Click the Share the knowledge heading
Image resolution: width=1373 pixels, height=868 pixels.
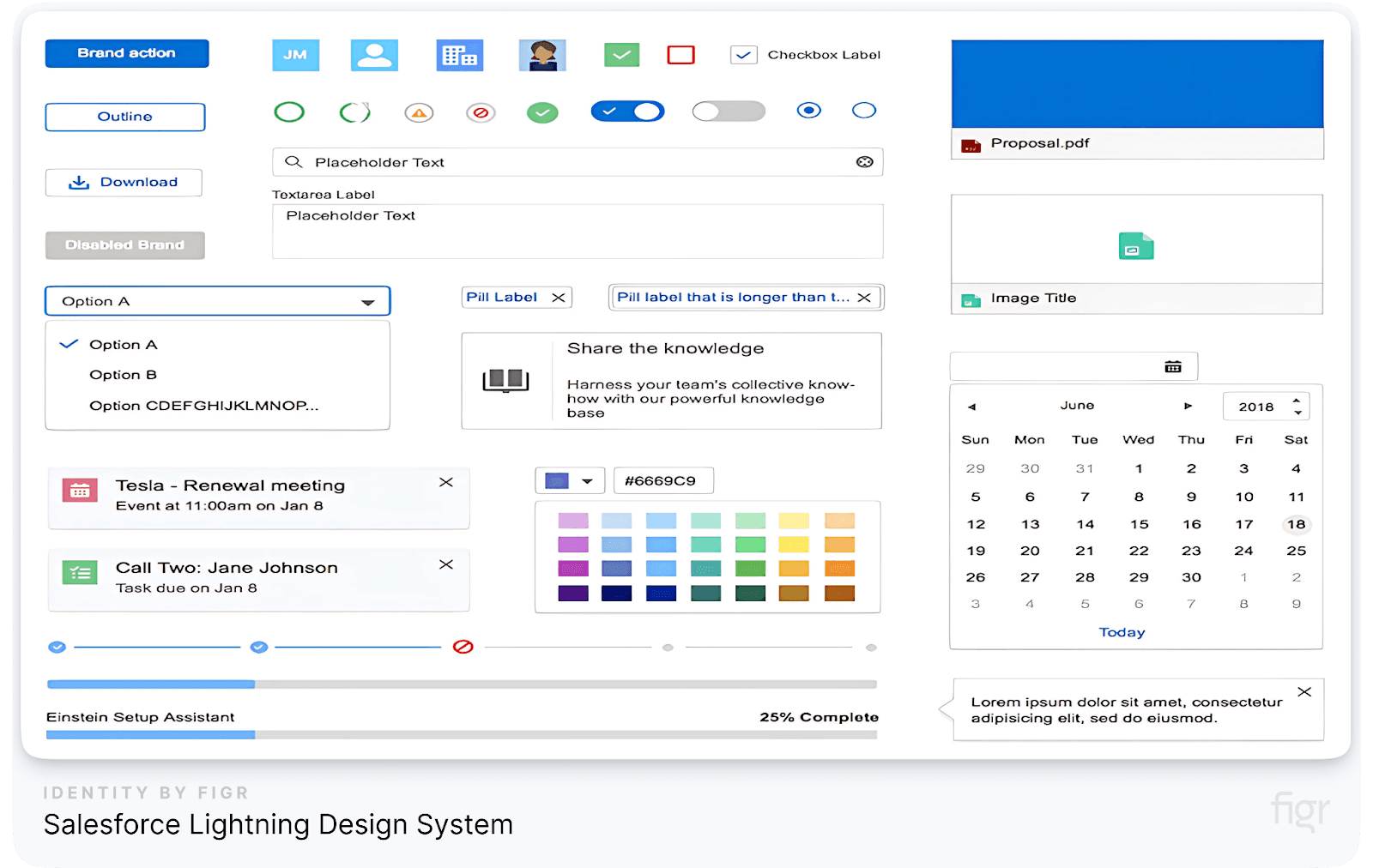click(665, 348)
